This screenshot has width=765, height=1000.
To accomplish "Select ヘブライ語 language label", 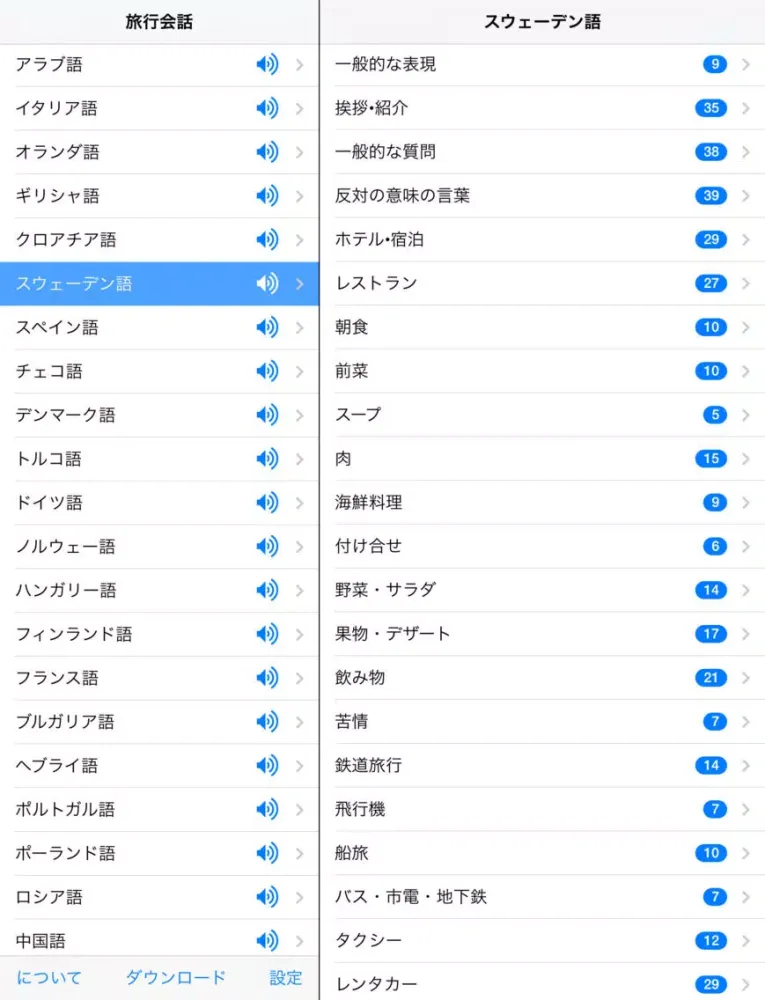I will (57, 765).
